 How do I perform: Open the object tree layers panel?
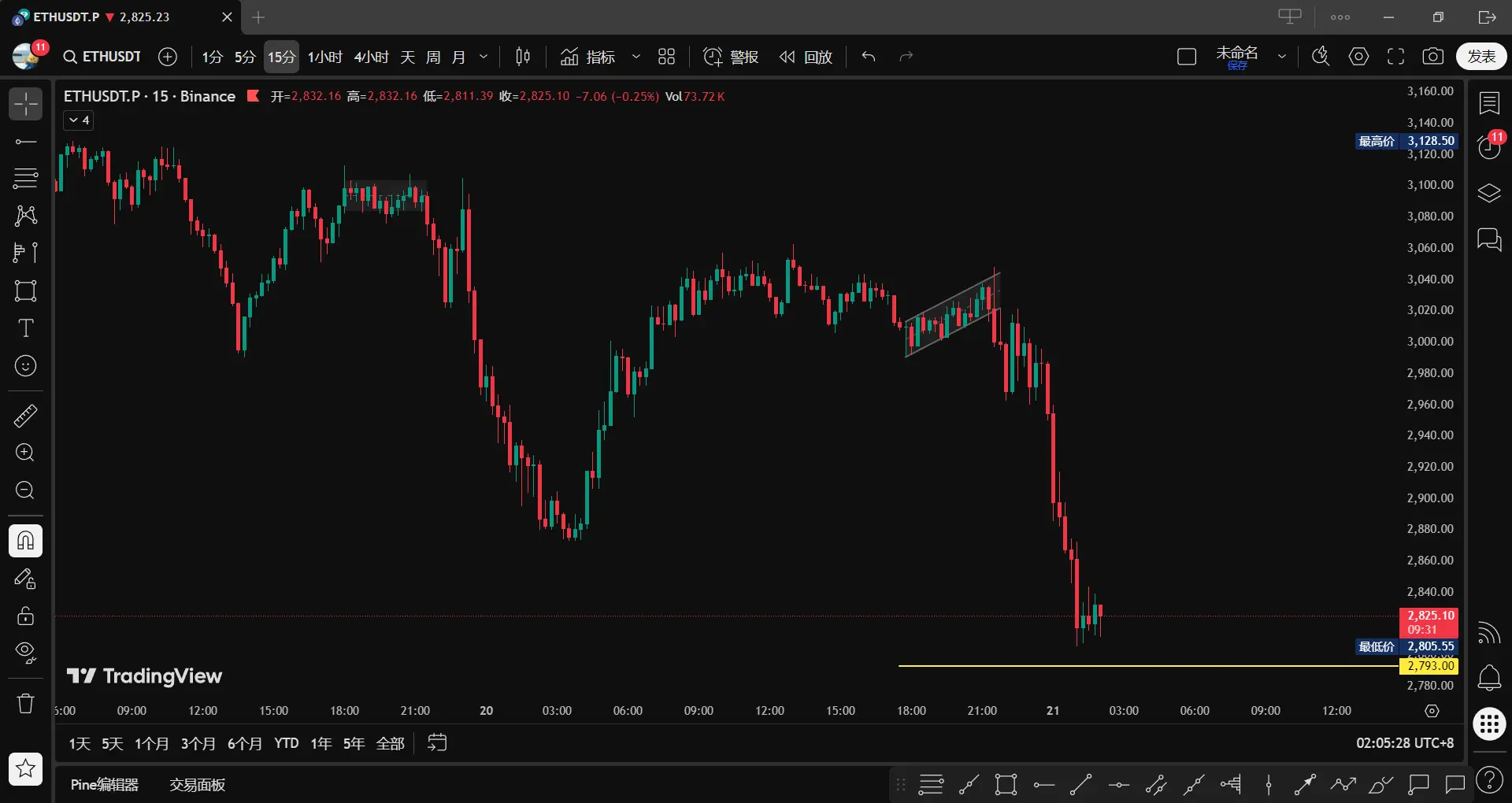click(1489, 193)
